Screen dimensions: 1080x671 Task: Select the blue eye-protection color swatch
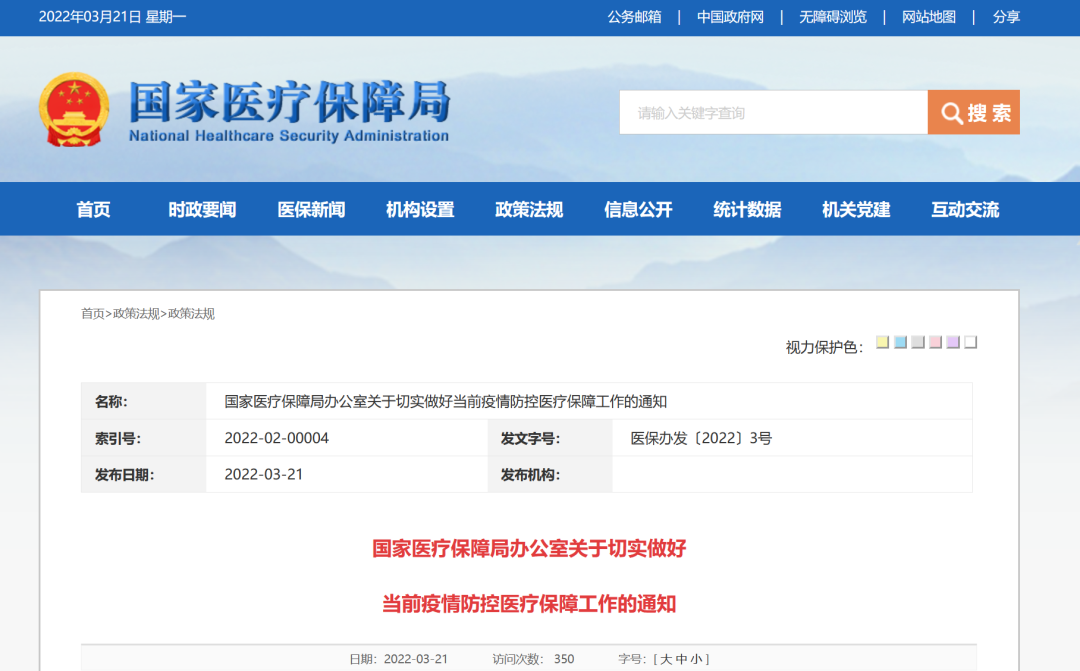coord(900,341)
